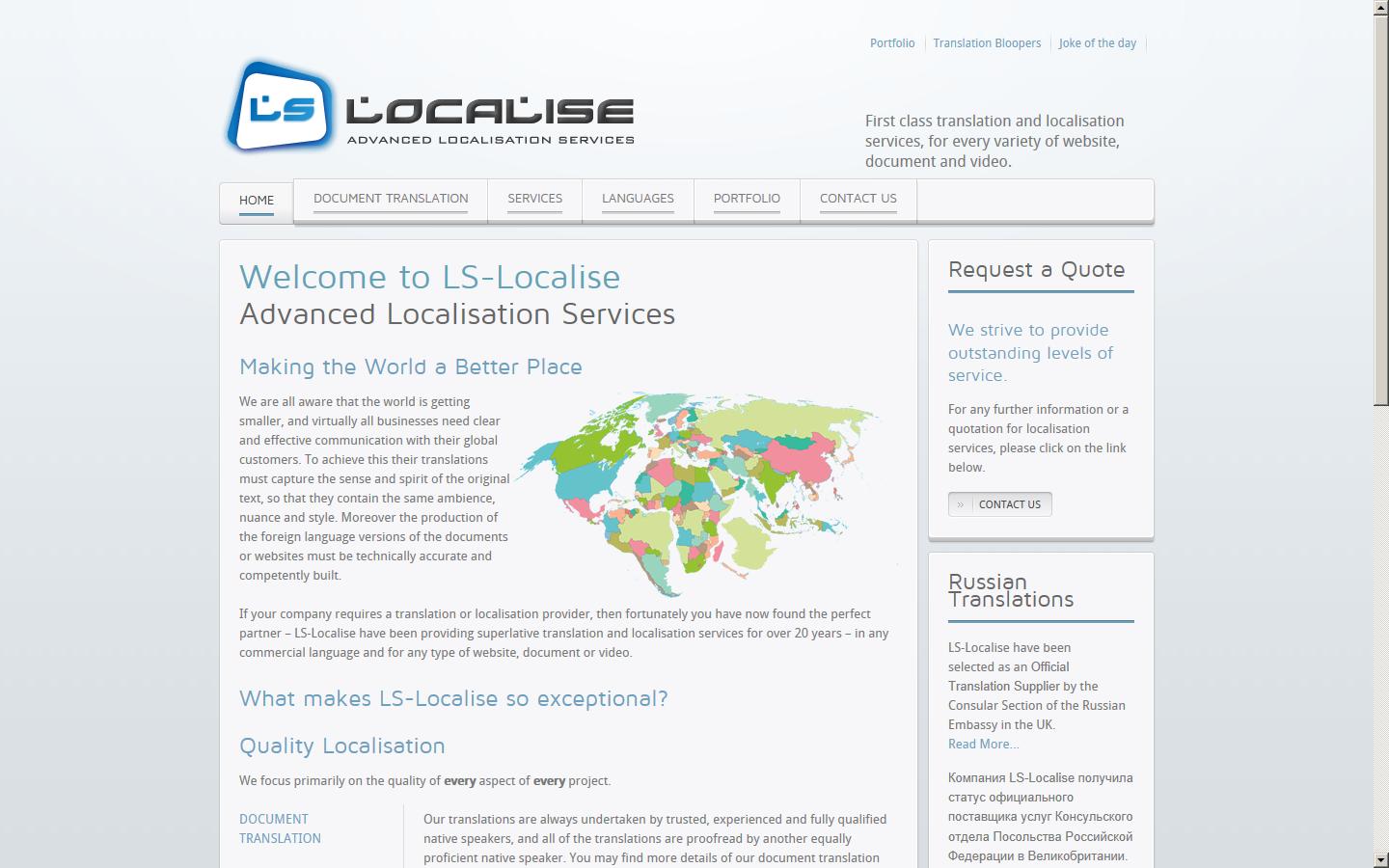Viewport: 1389px width, 868px height.
Task: Click the Portfolio link at top right
Action: [892, 42]
